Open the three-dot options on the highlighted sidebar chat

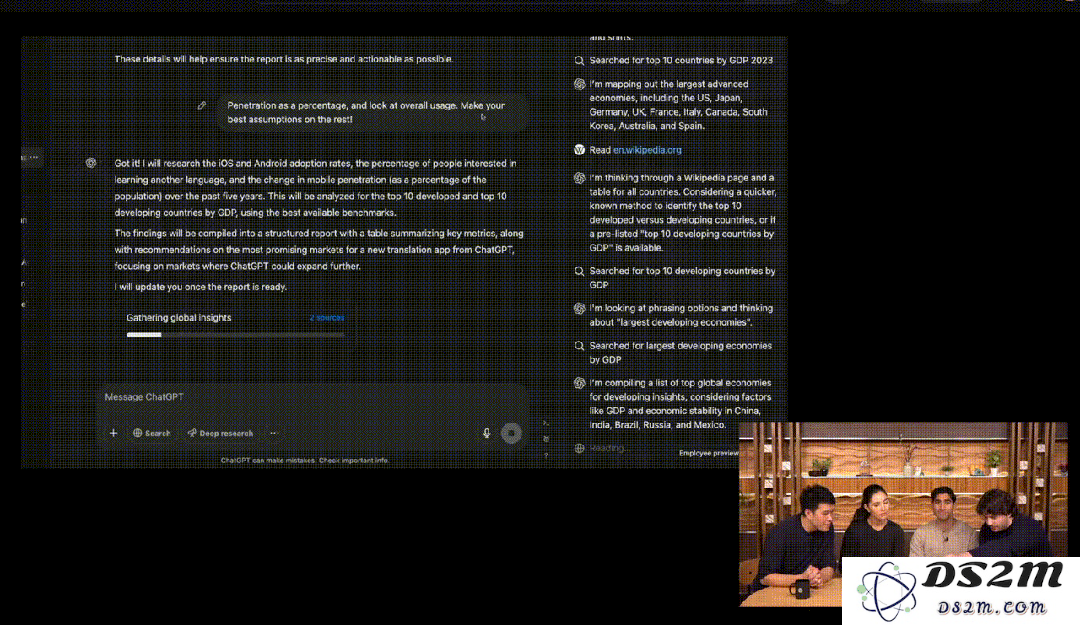pyautogui.click(x=34, y=157)
